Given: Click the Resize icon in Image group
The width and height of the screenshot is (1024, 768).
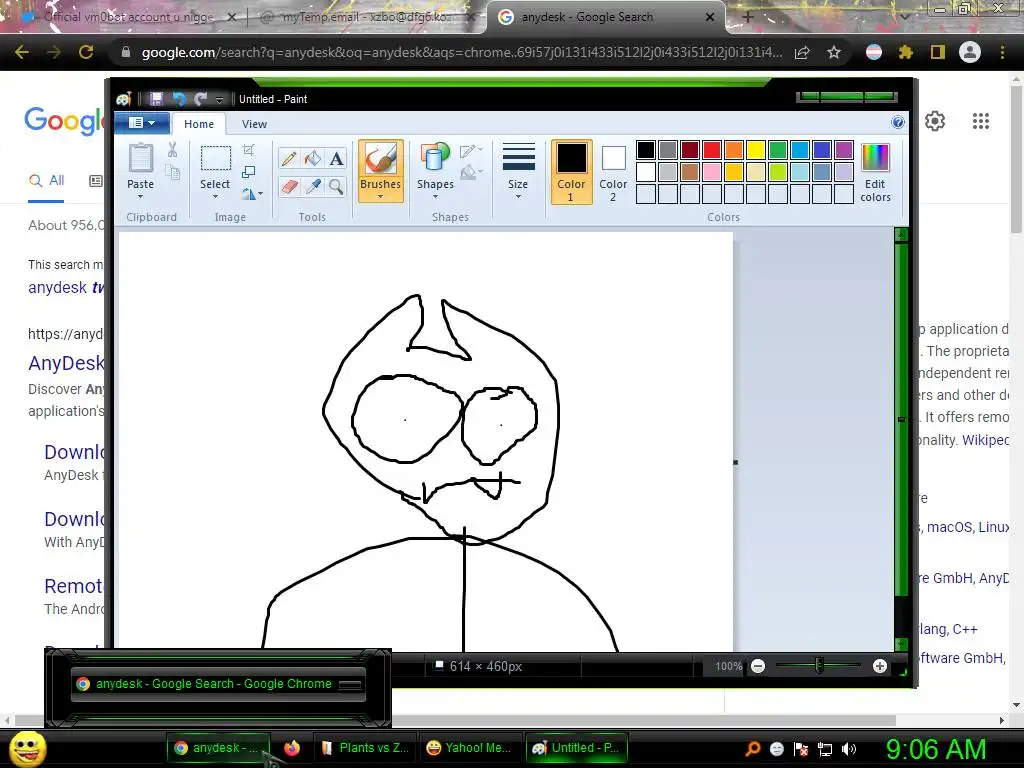Looking at the screenshot, I should pyautogui.click(x=249, y=172).
